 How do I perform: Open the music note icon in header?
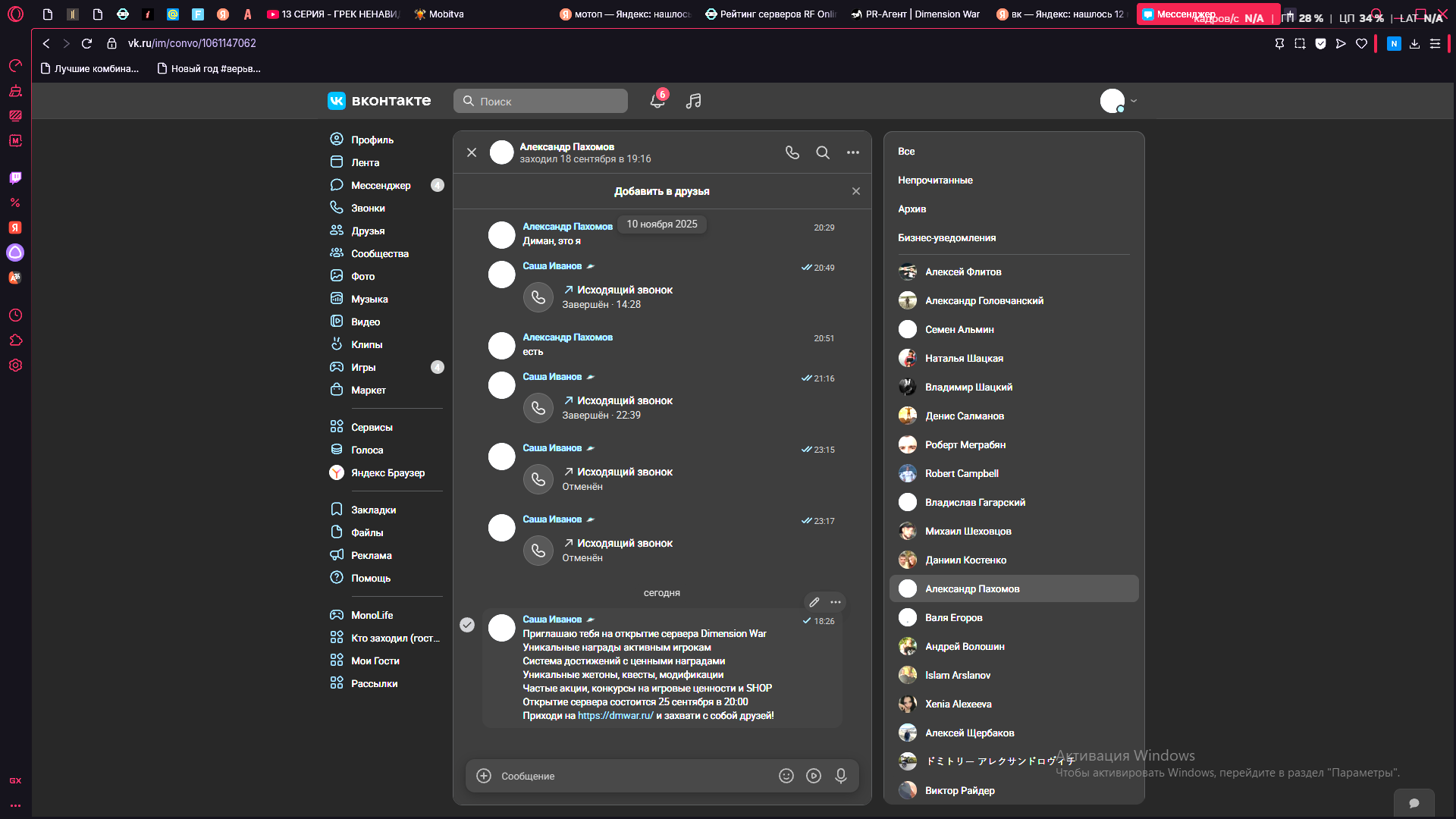693,101
